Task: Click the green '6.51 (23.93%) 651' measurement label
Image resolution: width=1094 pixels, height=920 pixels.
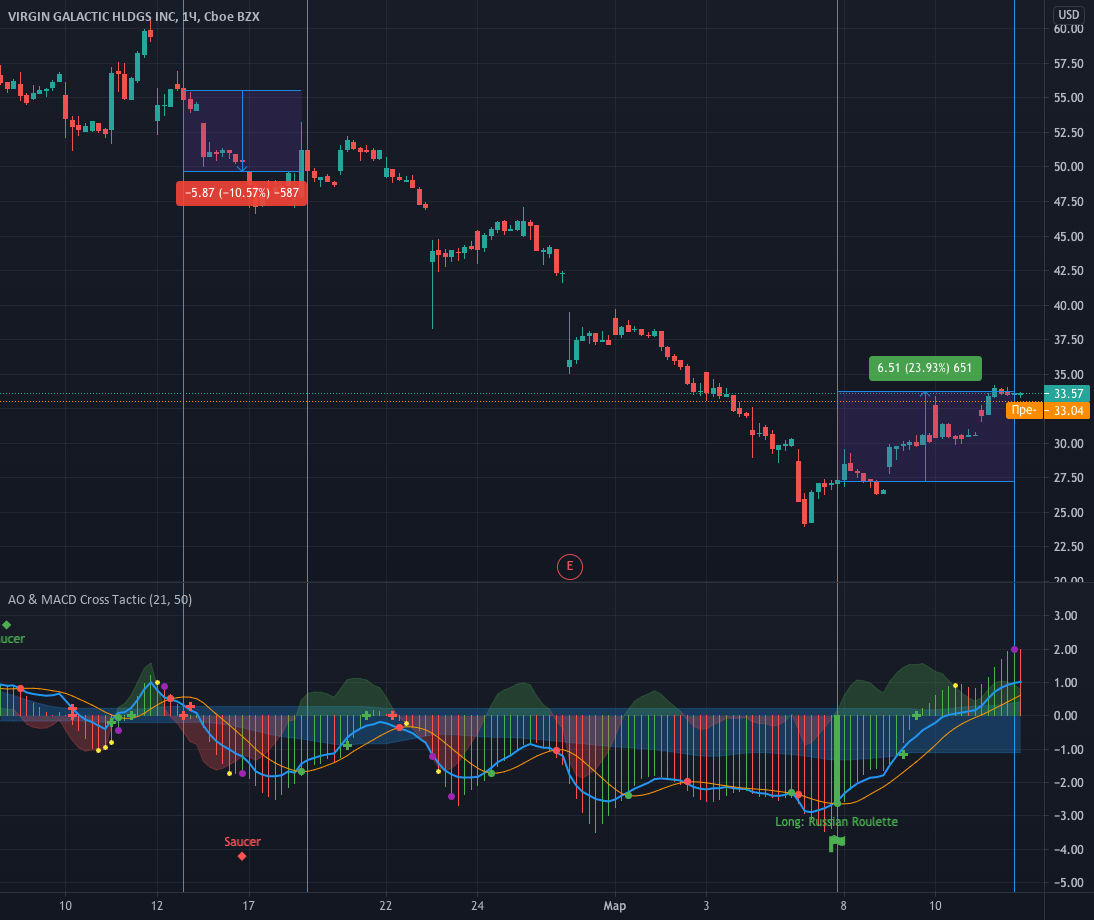Action: (924, 369)
